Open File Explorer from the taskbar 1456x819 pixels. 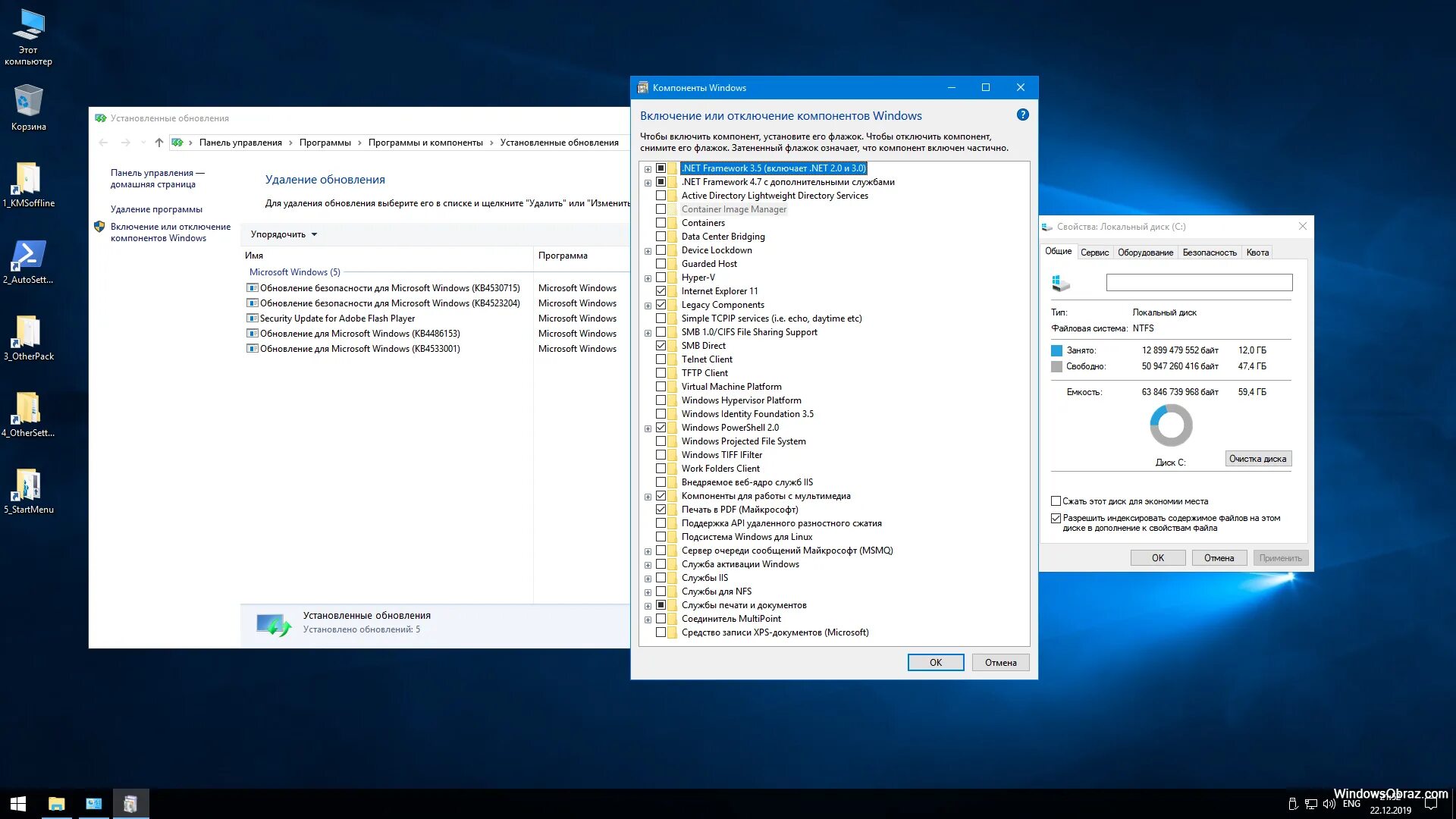[56, 804]
